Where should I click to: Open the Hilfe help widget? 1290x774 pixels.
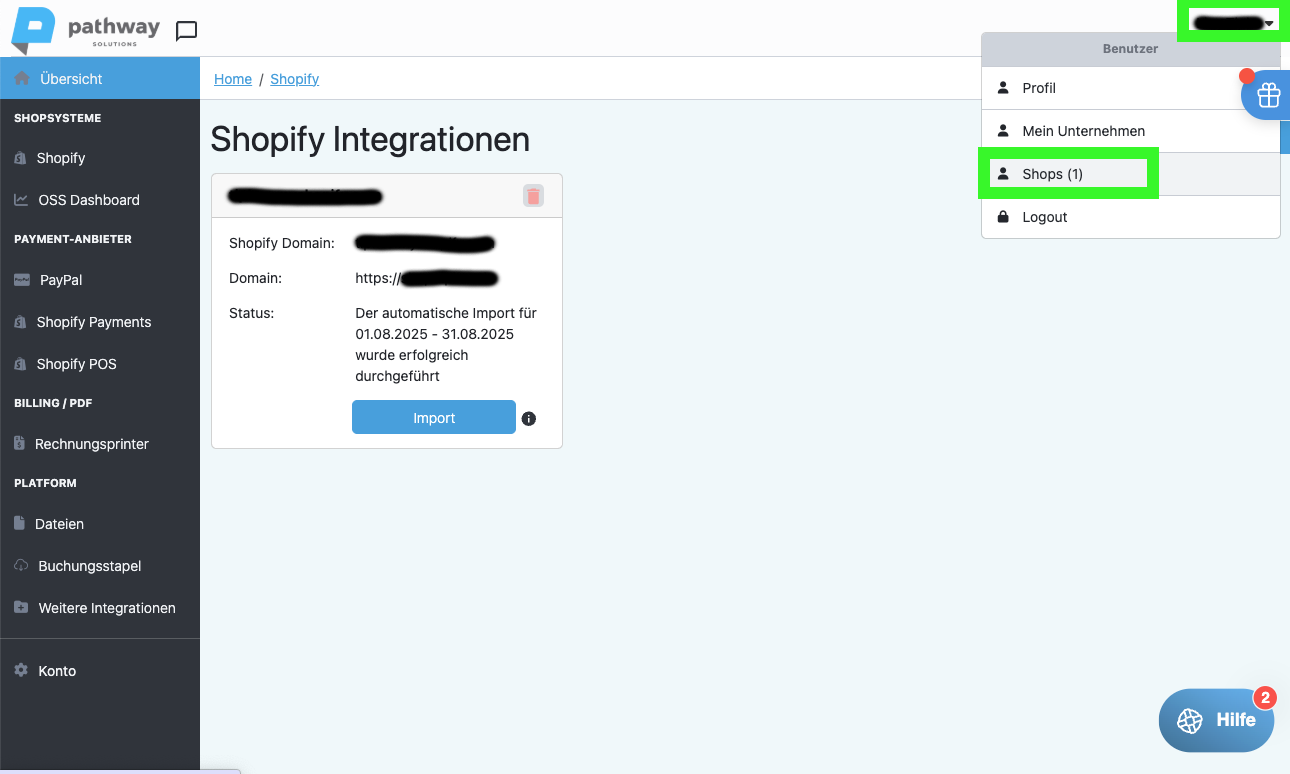(x=1216, y=720)
